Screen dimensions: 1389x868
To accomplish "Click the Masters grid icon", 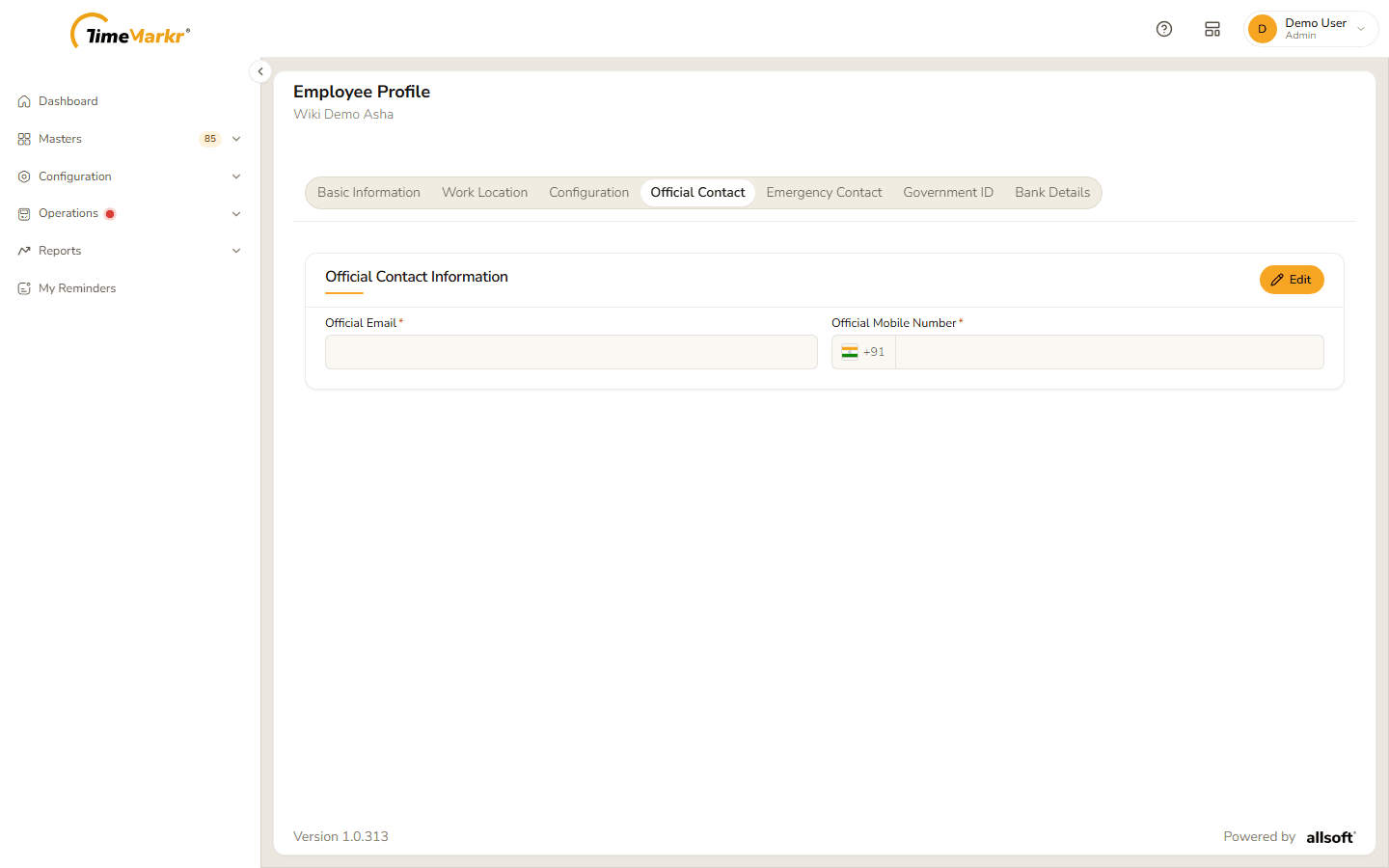I will pyautogui.click(x=24, y=139).
